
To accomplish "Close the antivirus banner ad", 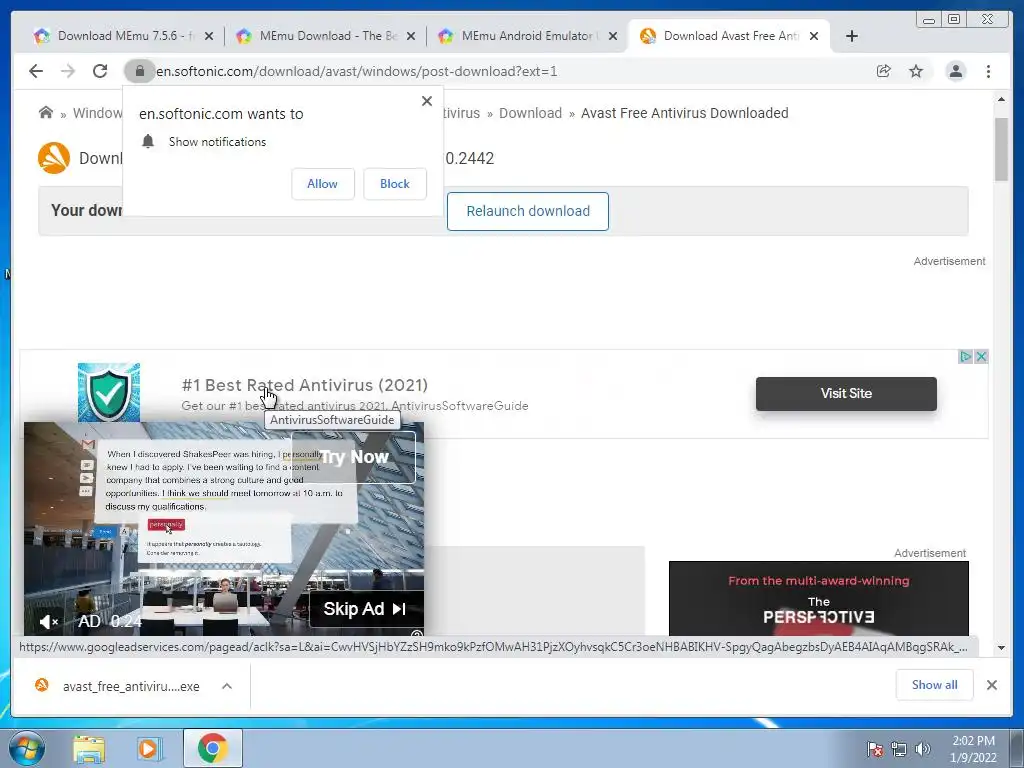I will [x=981, y=357].
